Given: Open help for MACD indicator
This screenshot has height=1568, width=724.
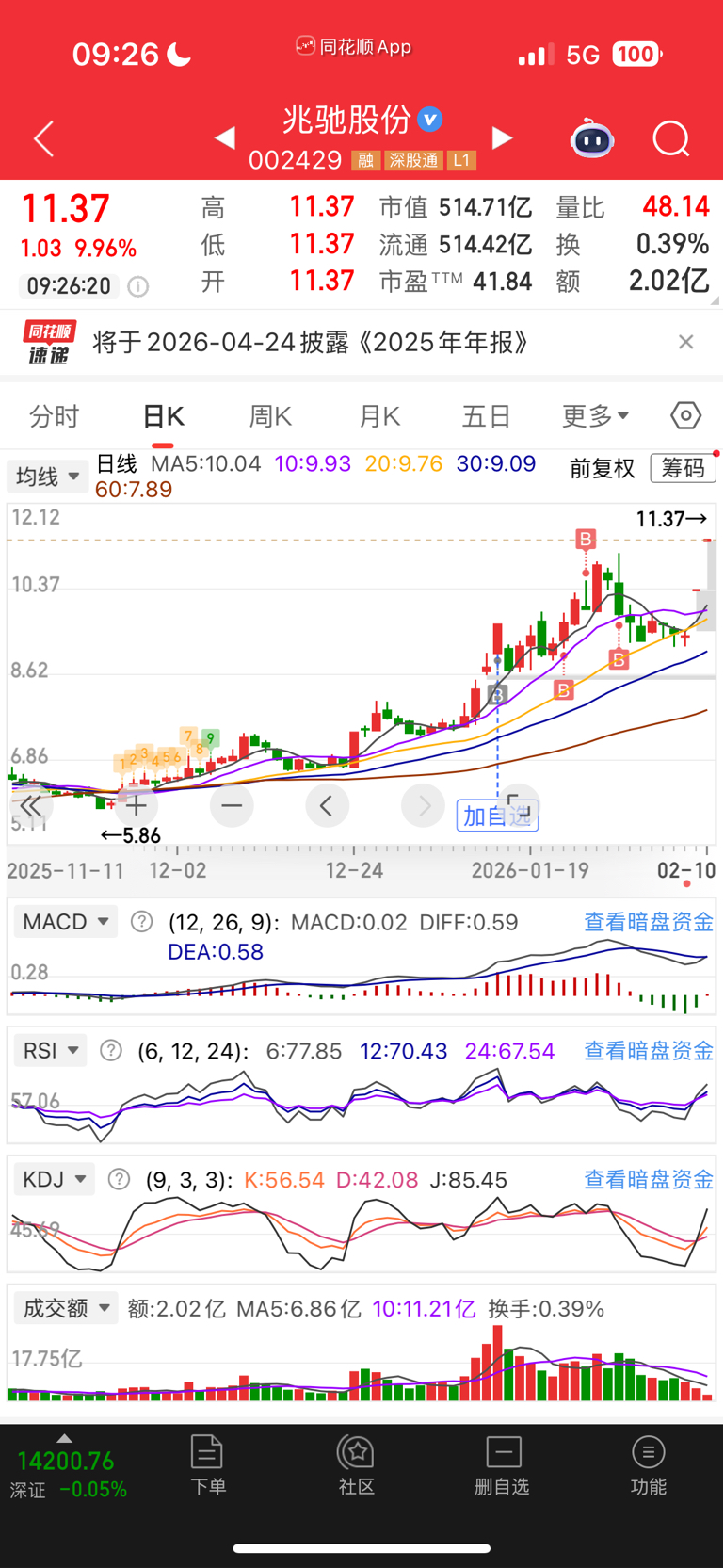Looking at the screenshot, I should pos(141,922).
